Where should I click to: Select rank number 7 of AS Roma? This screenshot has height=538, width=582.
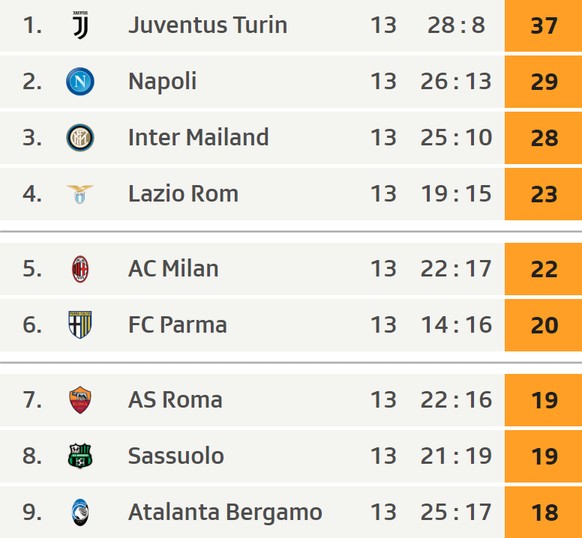tap(32, 400)
